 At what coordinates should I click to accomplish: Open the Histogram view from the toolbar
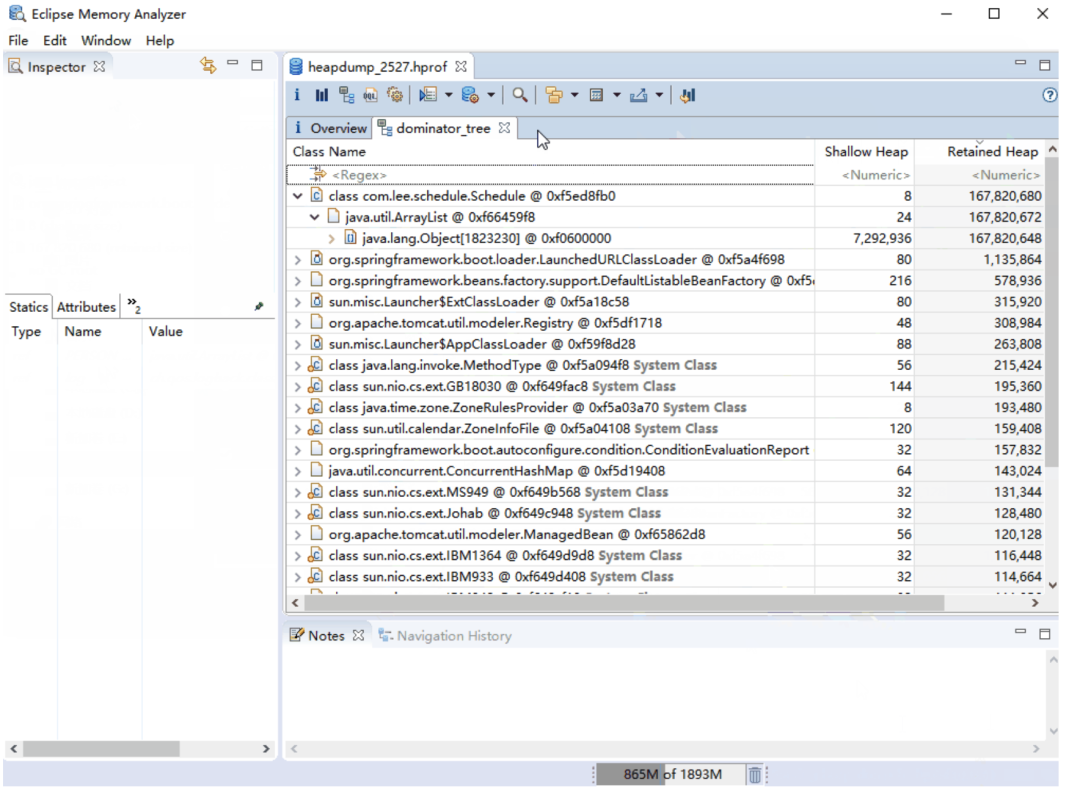321,95
